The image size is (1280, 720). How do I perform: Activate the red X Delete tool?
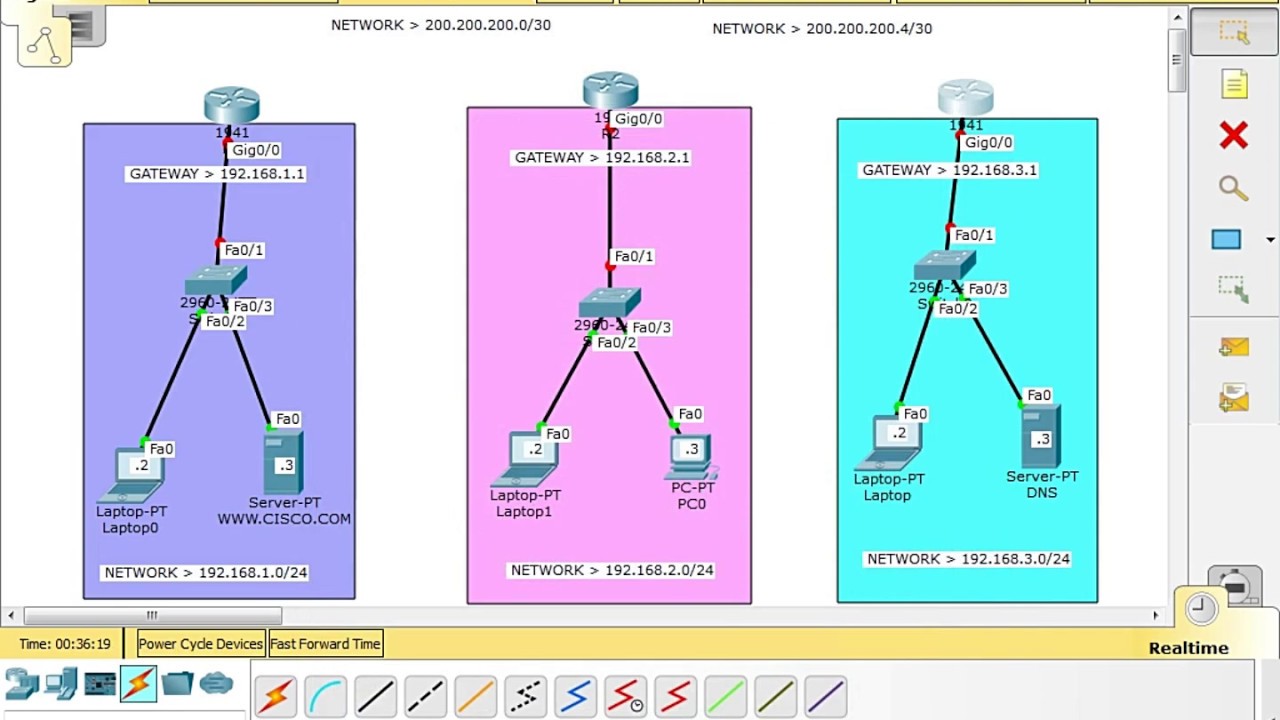[1234, 135]
